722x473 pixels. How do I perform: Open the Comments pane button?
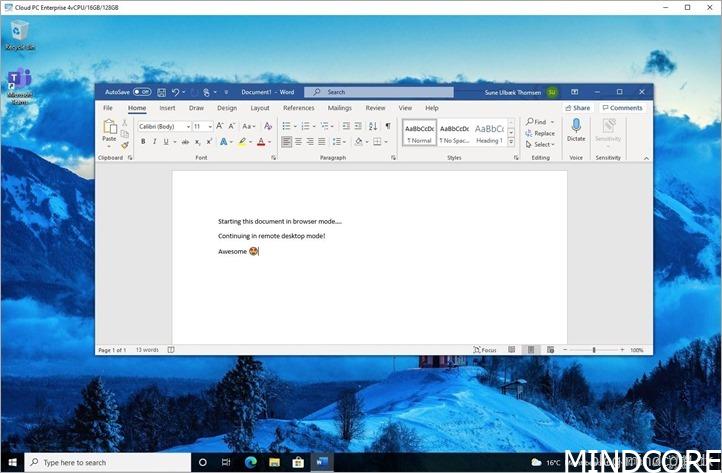622,108
